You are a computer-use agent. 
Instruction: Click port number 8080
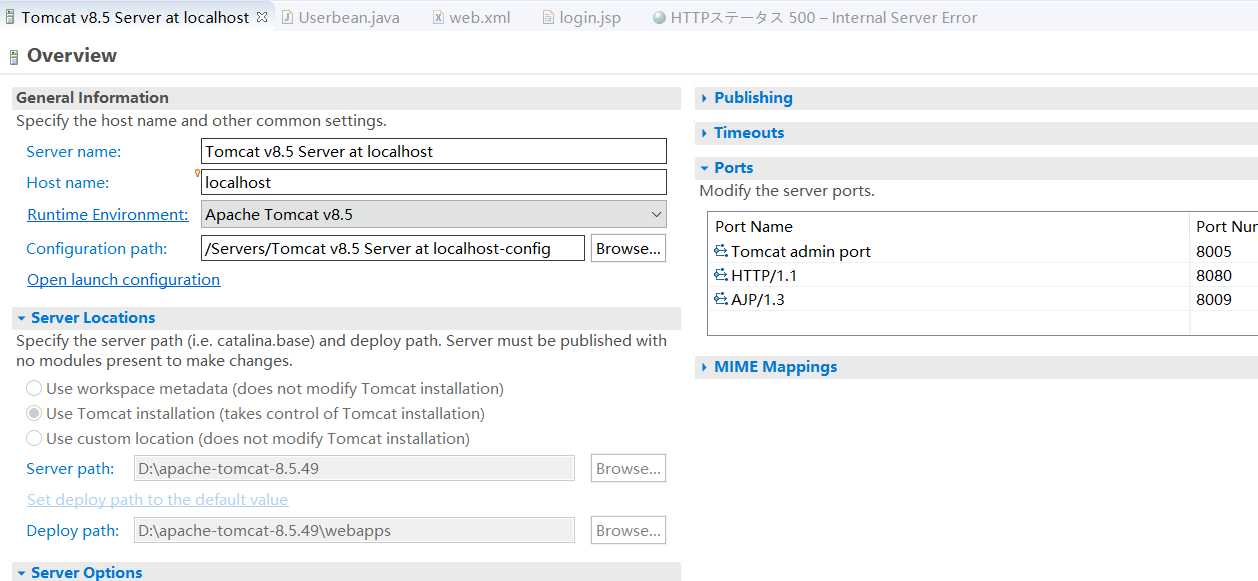pyautogui.click(x=1213, y=275)
